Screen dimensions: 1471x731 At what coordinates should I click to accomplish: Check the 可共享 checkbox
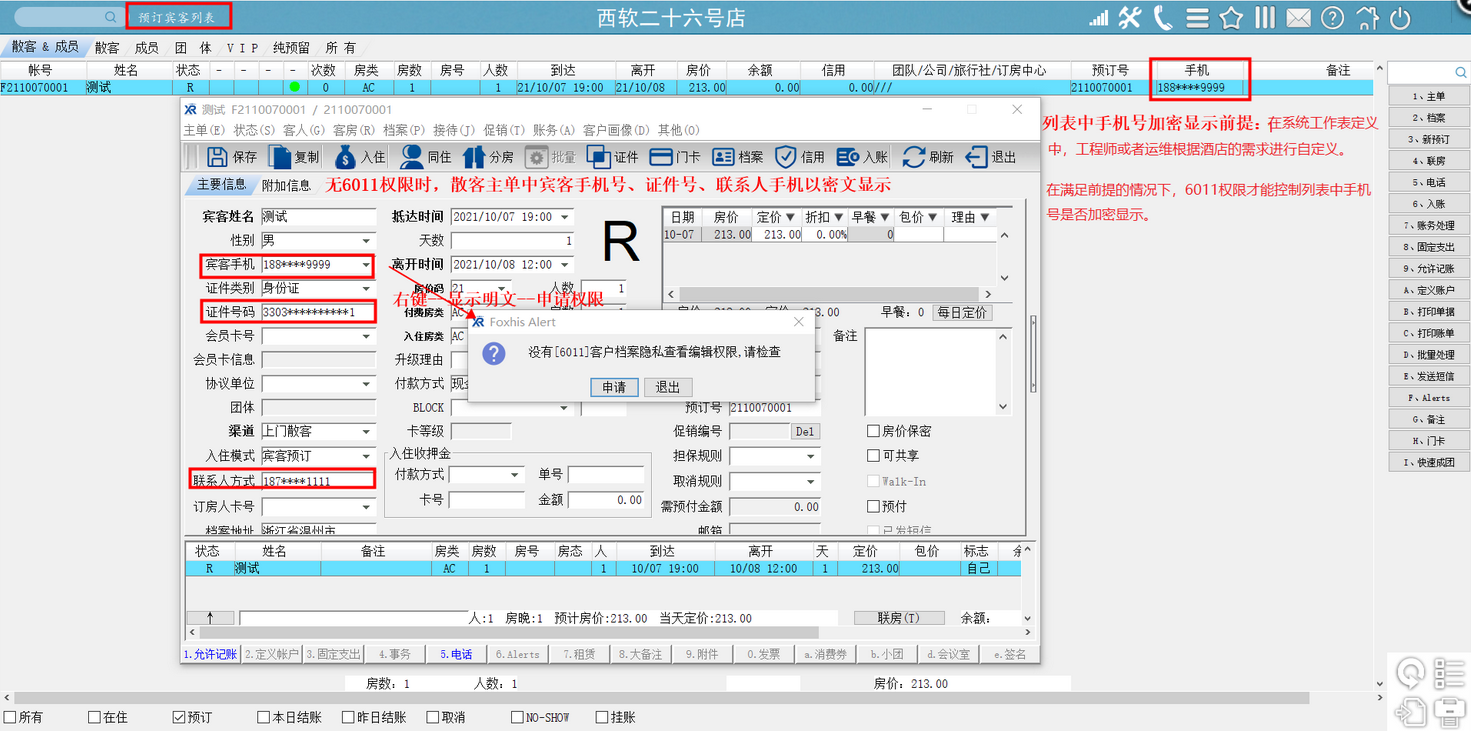click(x=873, y=455)
